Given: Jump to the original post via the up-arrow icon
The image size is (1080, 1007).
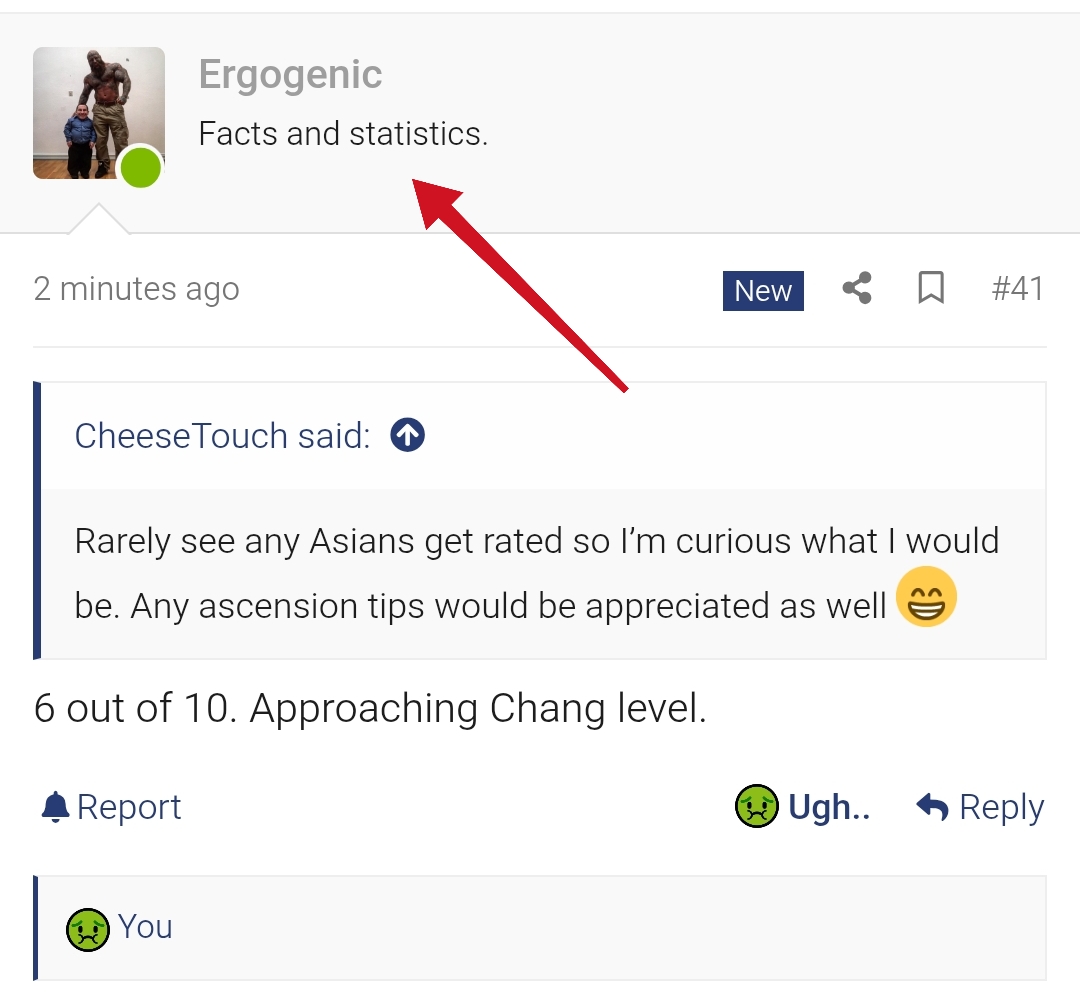Looking at the screenshot, I should coord(408,435).
